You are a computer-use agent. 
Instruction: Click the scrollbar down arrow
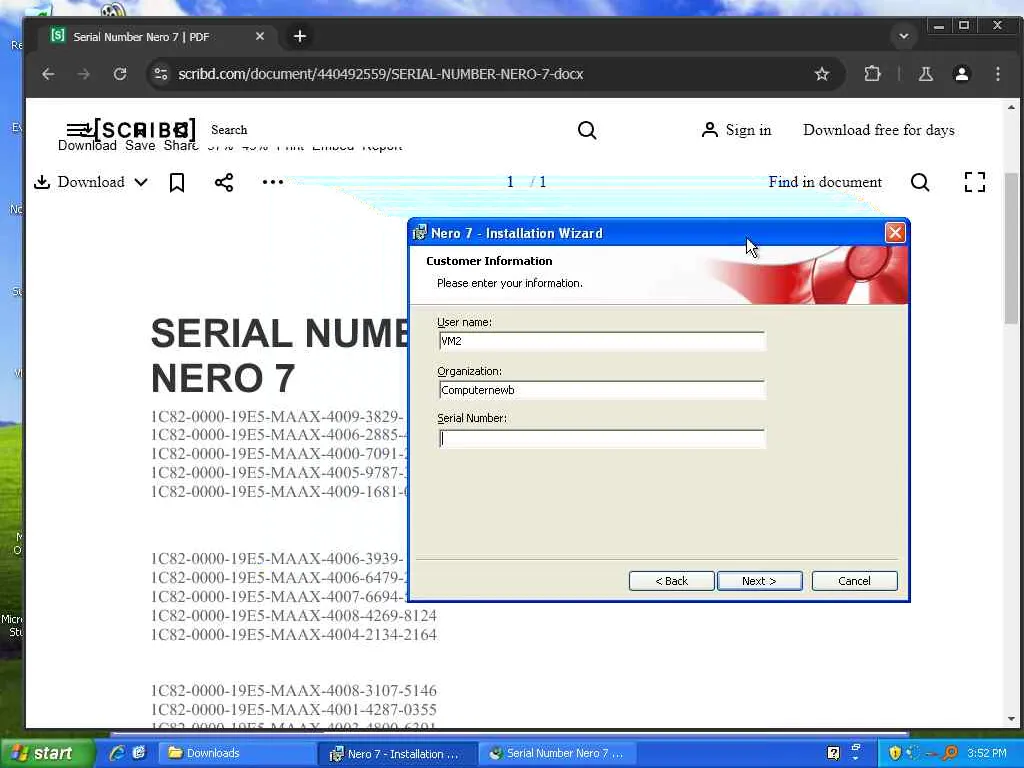click(x=1012, y=719)
